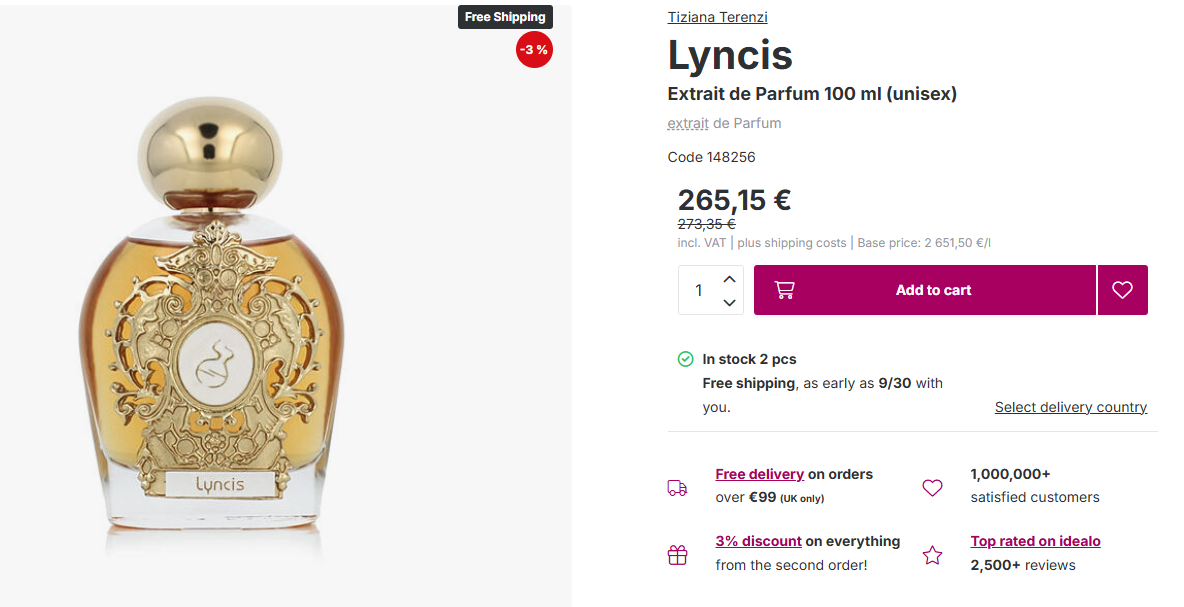Open the 3% discount link

(x=758, y=541)
